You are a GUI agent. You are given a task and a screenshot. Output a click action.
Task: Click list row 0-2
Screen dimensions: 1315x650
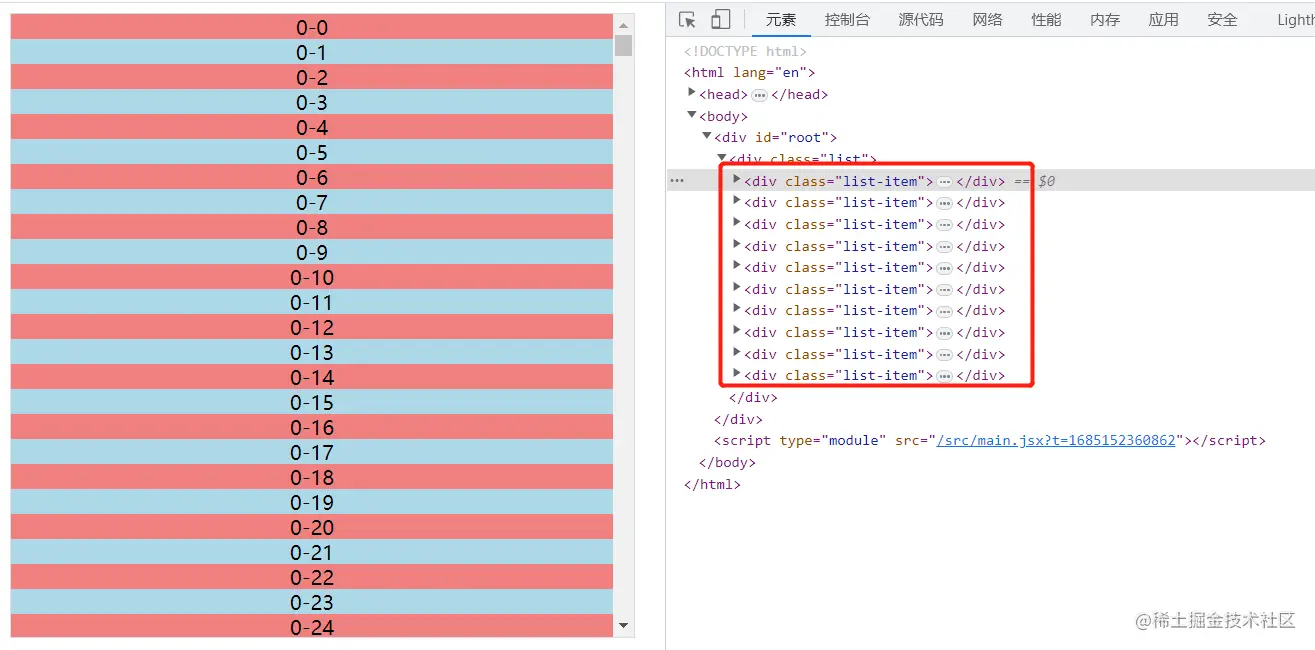312,77
